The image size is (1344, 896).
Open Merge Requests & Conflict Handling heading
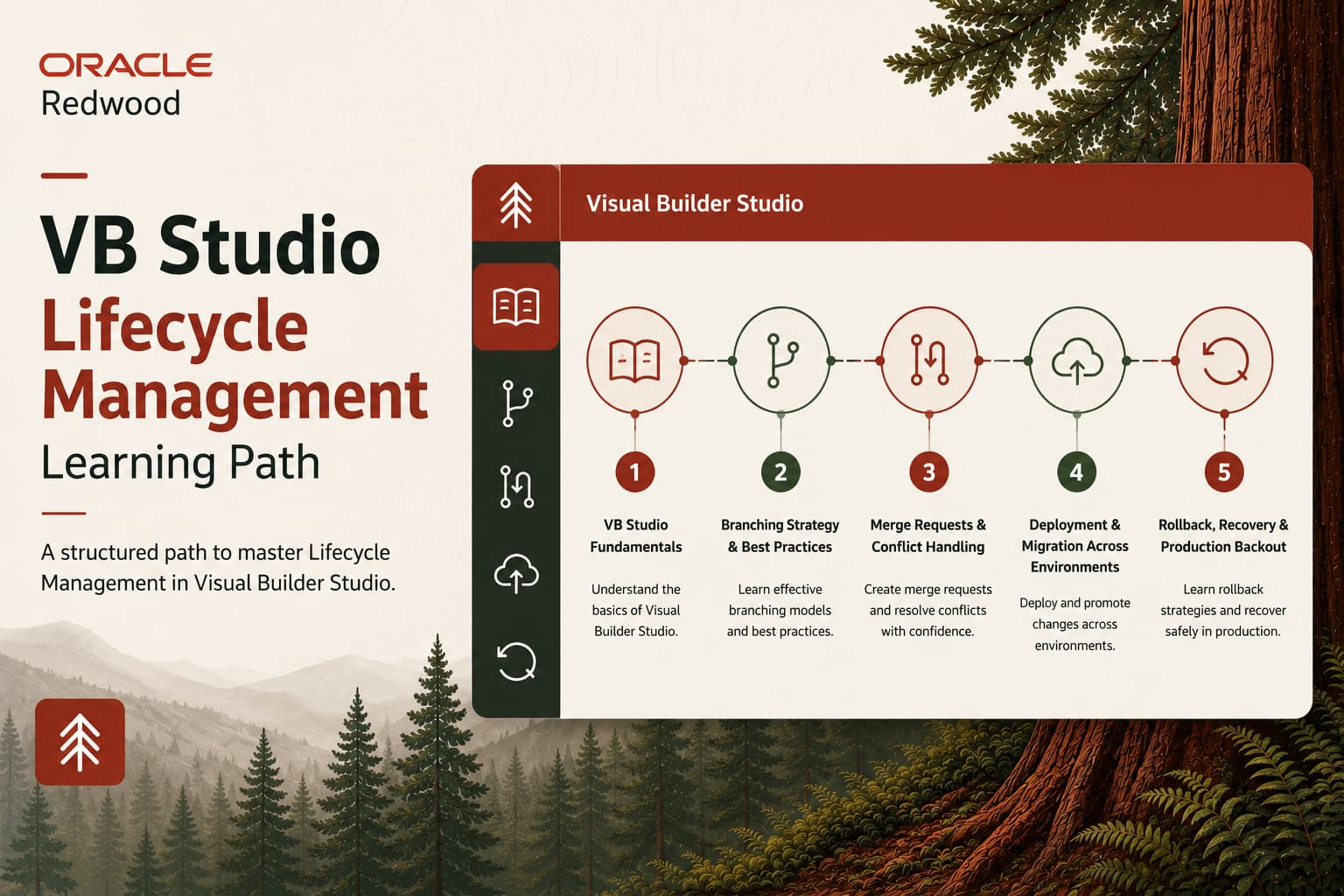927,535
